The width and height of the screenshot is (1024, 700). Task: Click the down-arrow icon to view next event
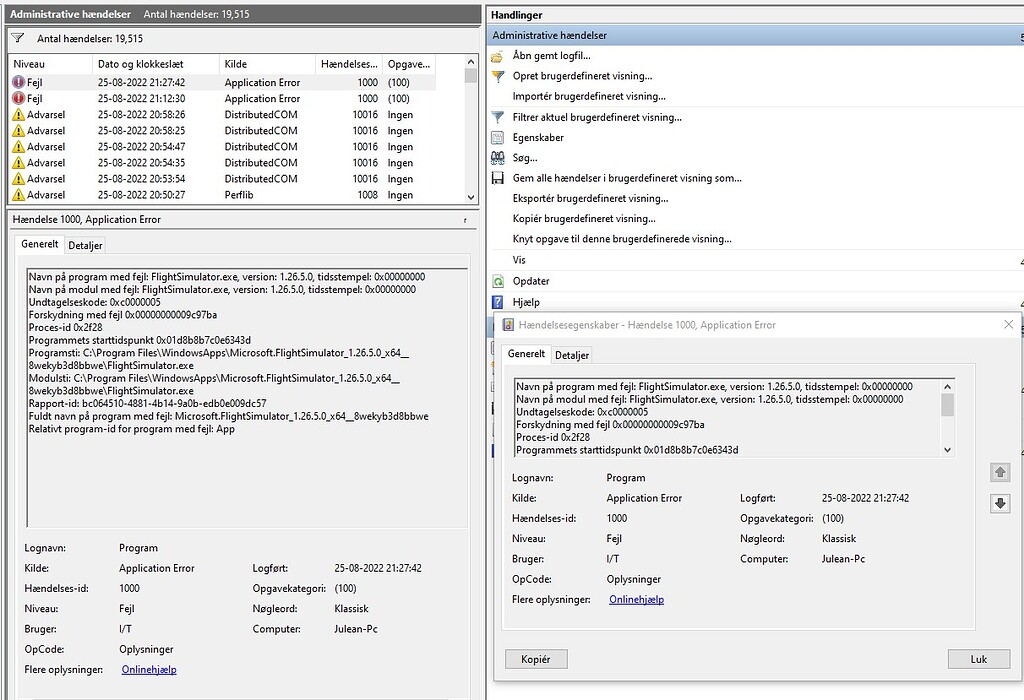click(x=1000, y=504)
